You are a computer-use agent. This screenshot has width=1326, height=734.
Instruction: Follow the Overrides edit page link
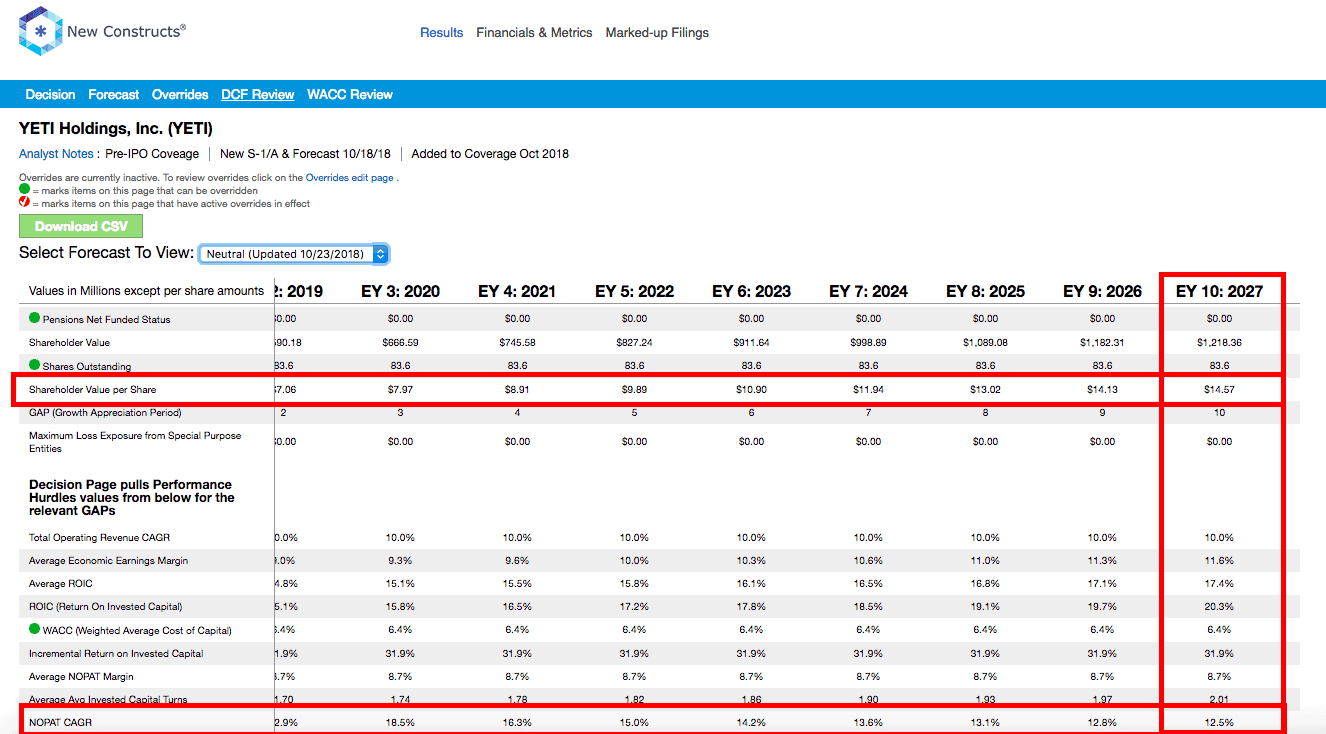[x=350, y=178]
